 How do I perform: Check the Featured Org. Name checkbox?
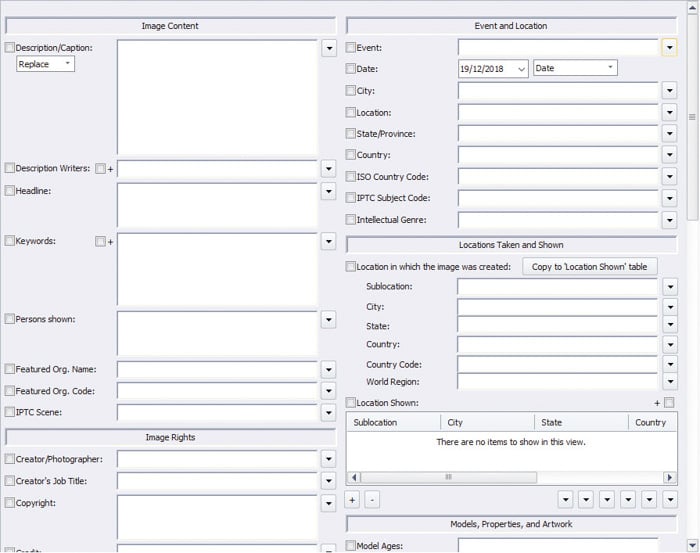(9, 369)
